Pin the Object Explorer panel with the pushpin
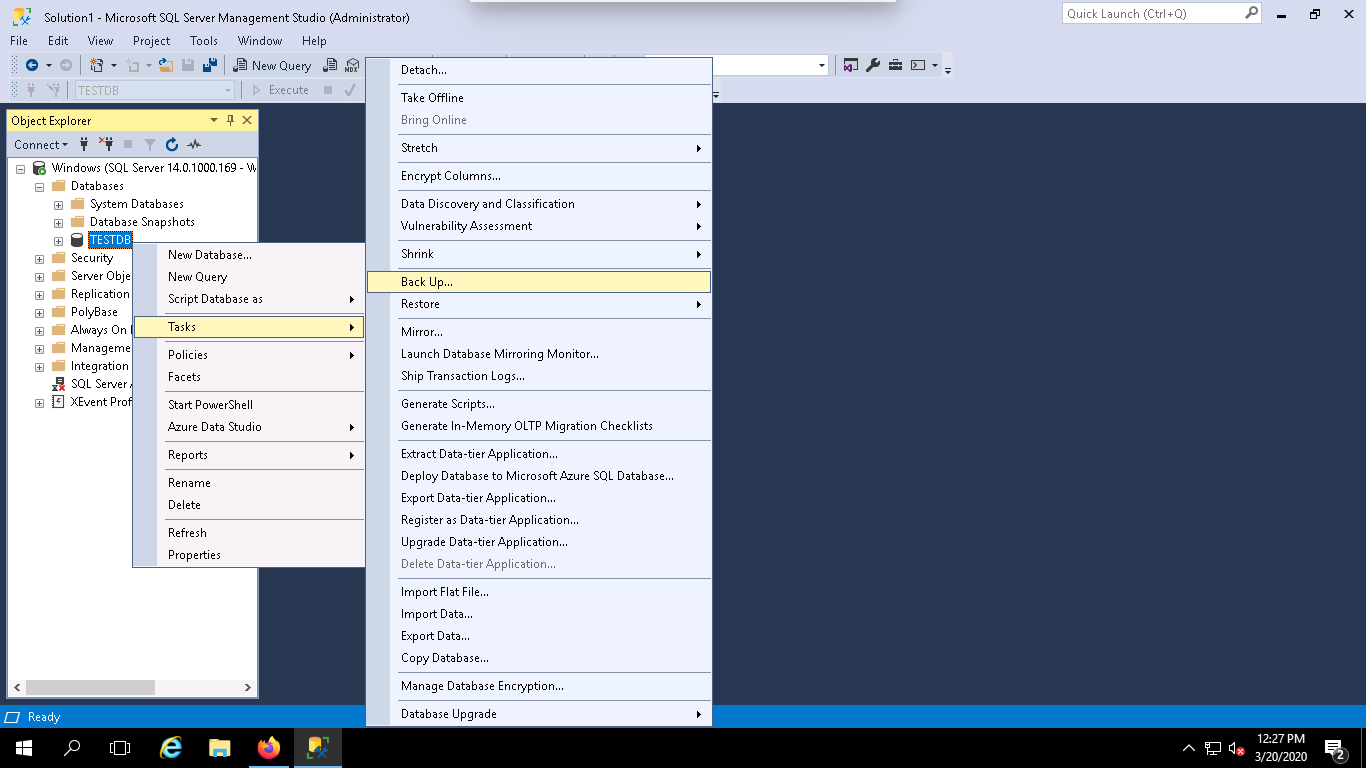 tap(231, 120)
